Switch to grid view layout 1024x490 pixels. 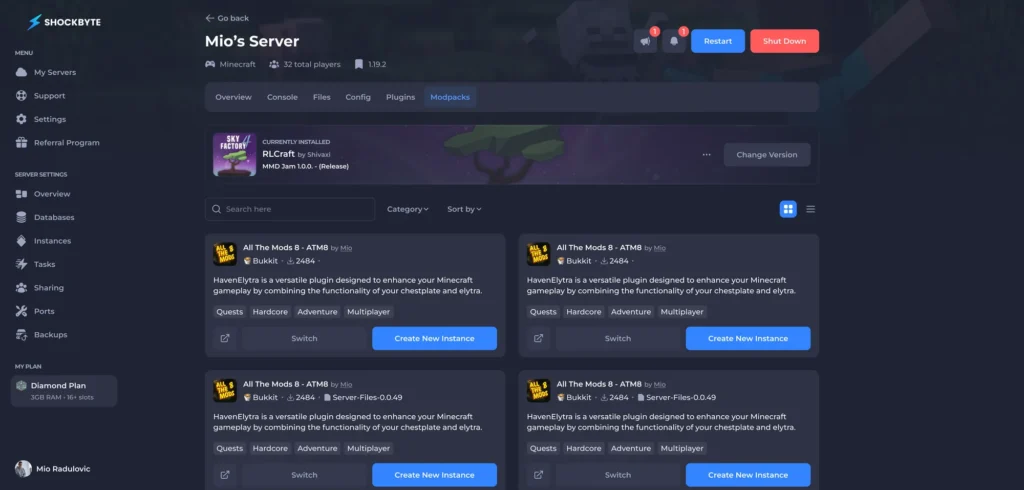788,209
